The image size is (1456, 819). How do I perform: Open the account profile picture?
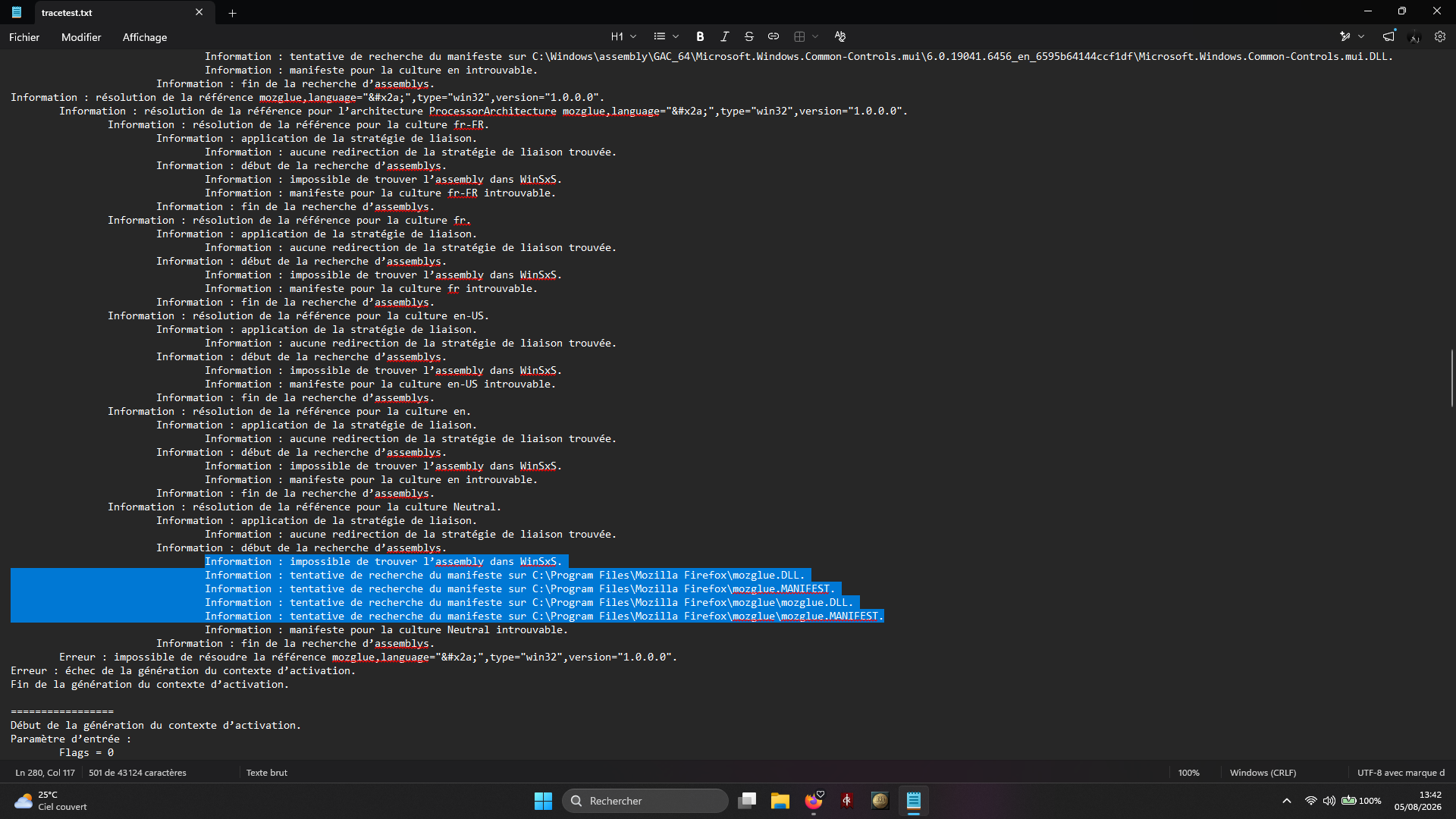(1414, 36)
